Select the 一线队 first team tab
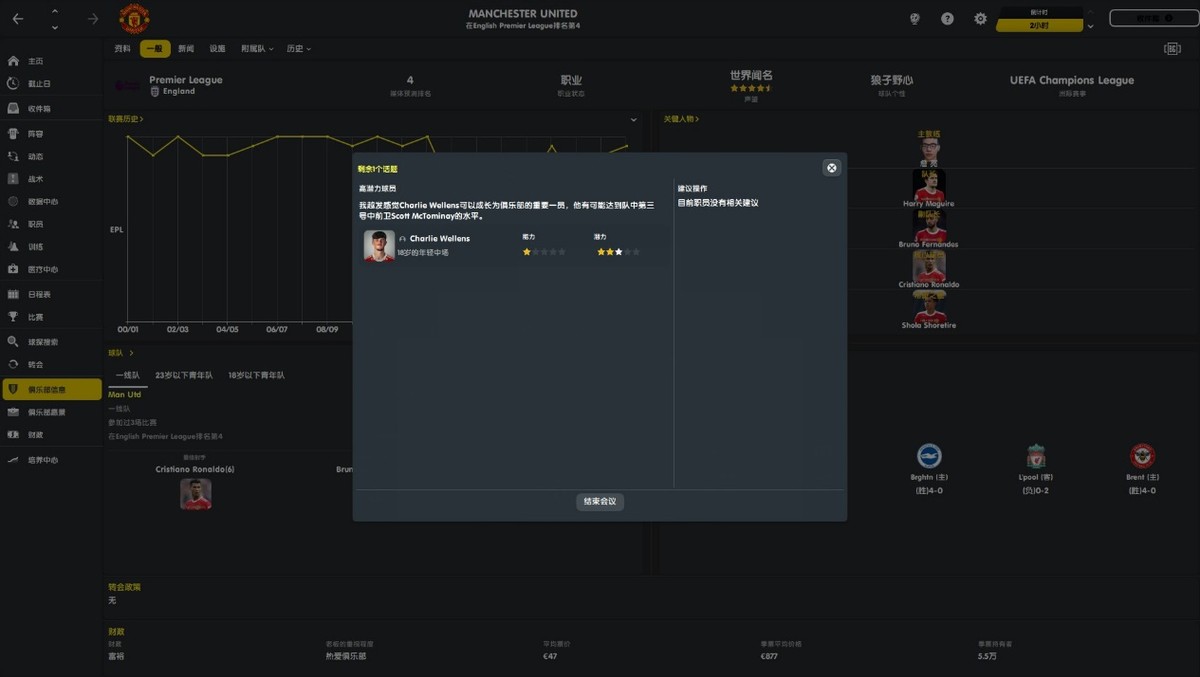The width and height of the screenshot is (1200, 677). point(127,375)
